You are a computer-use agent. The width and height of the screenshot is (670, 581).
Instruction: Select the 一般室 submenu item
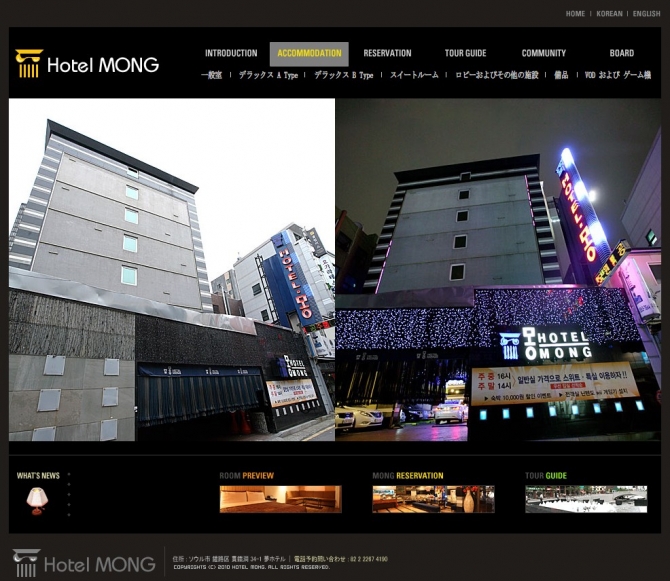pyautogui.click(x=212, y=75)
